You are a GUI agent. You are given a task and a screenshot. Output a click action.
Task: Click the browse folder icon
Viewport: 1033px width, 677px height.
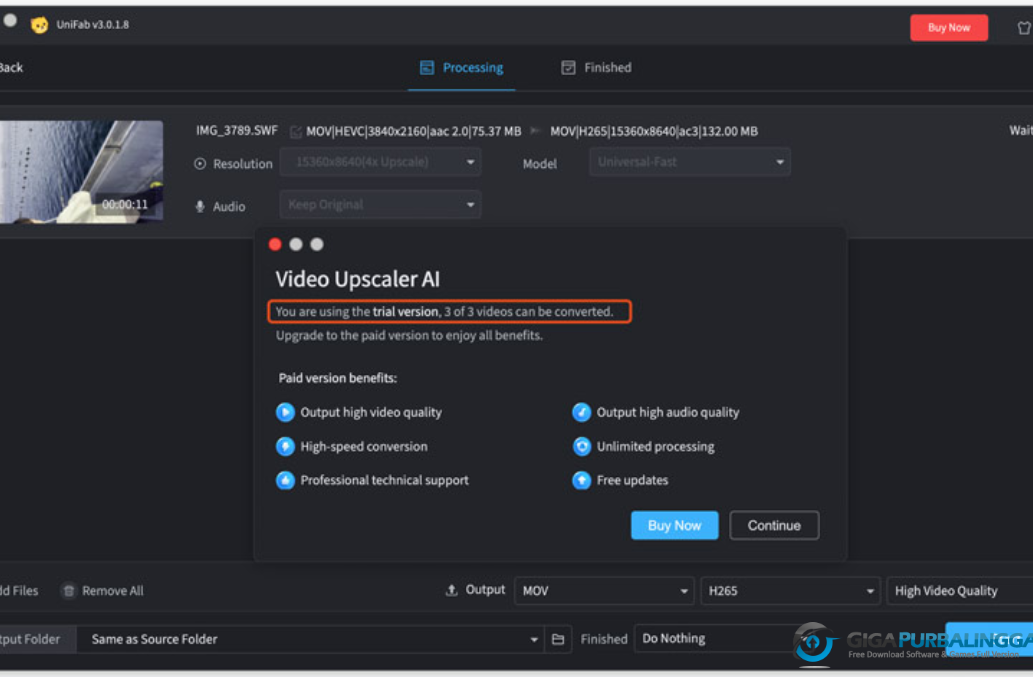pyautogui.click(x=558, y=639)
